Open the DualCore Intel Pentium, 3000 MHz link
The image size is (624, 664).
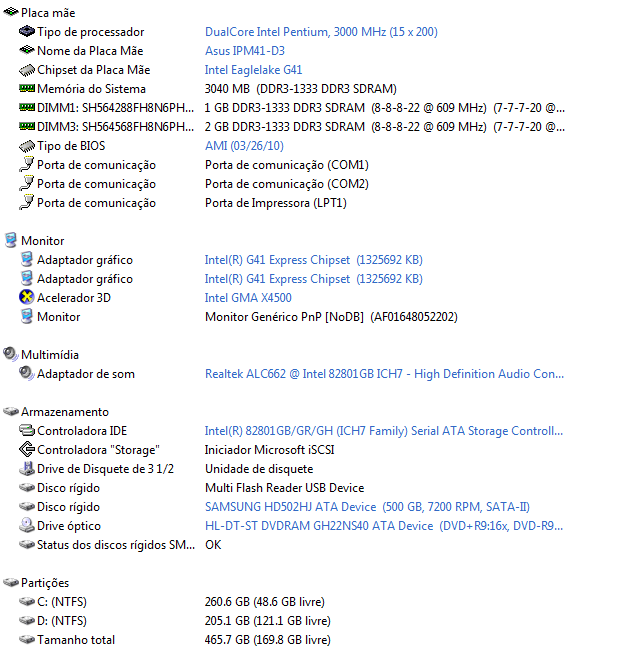tap(321, 32)
